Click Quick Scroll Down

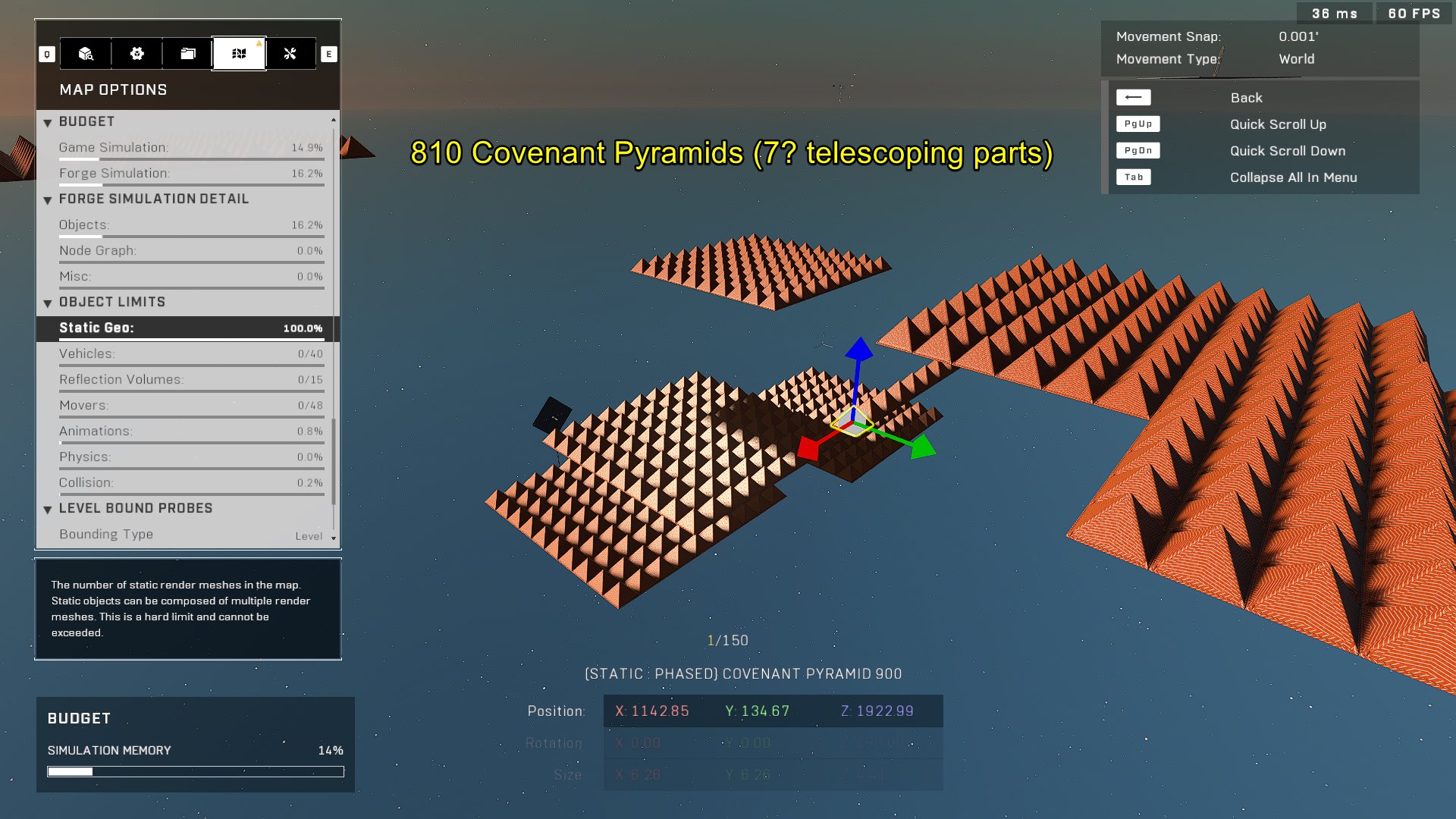click(x=1288, y=151)
